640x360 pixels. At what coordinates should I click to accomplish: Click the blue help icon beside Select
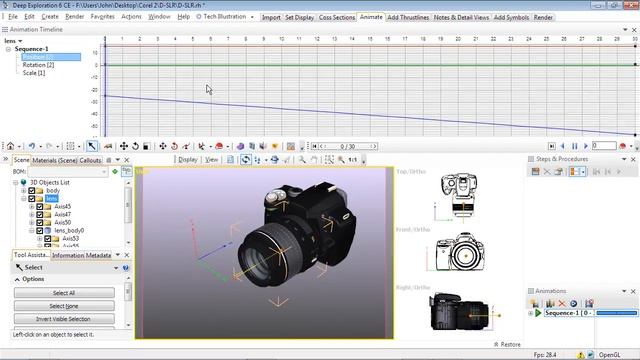(126, 268)
